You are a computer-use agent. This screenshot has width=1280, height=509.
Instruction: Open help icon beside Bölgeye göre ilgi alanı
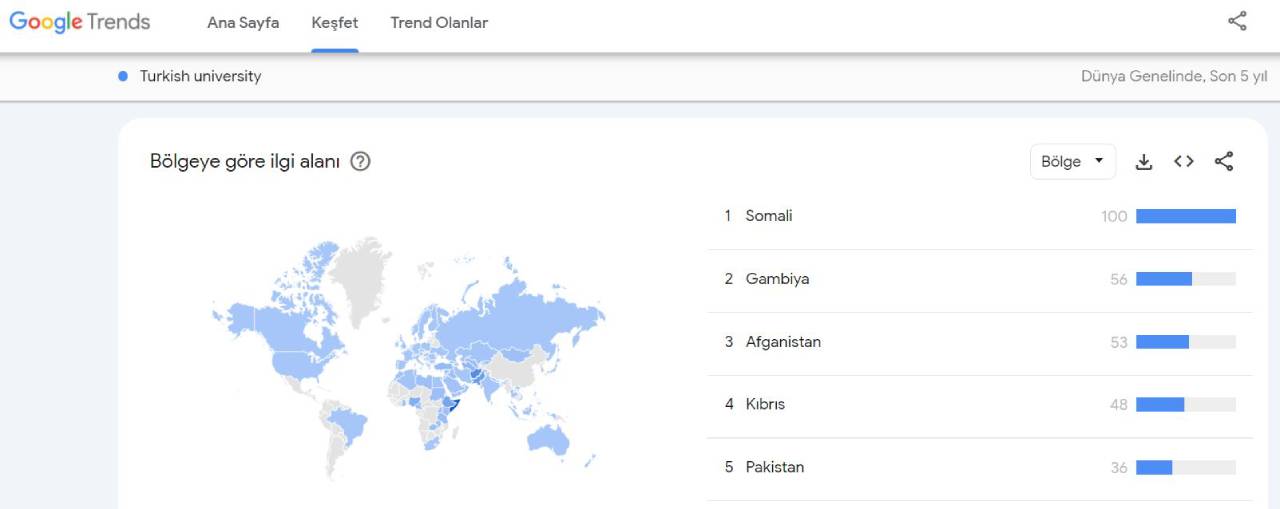(x=360, y=161)
